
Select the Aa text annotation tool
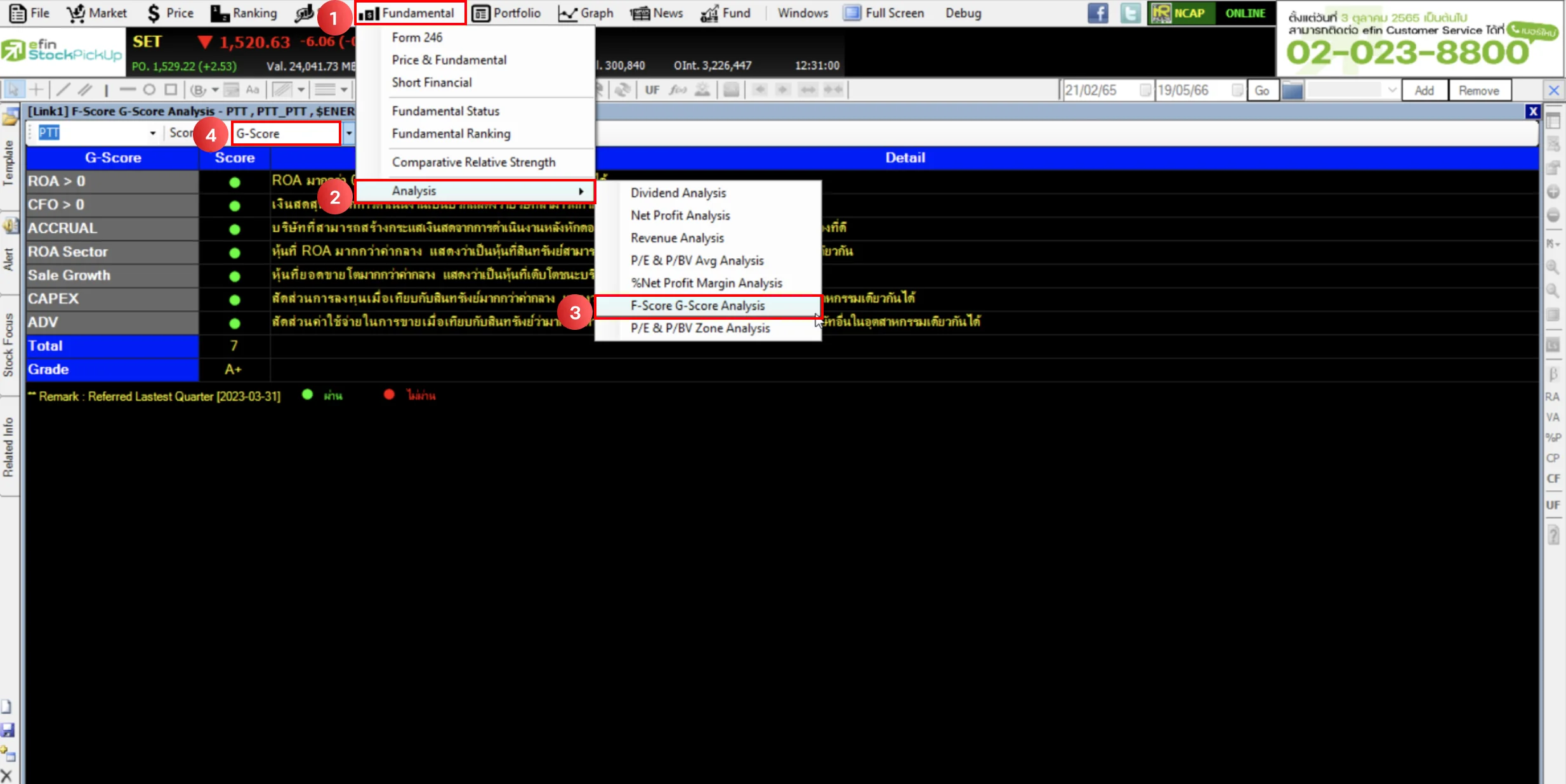tap(253, 90)
